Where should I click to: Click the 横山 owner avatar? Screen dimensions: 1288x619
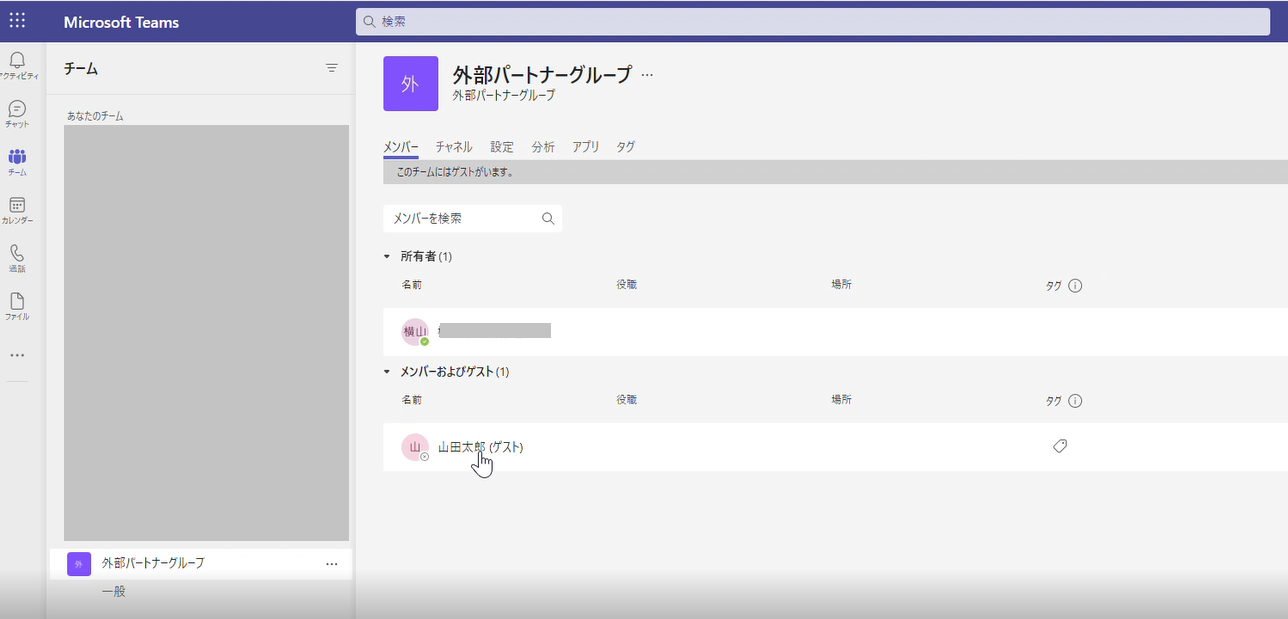tap(415, 332)
